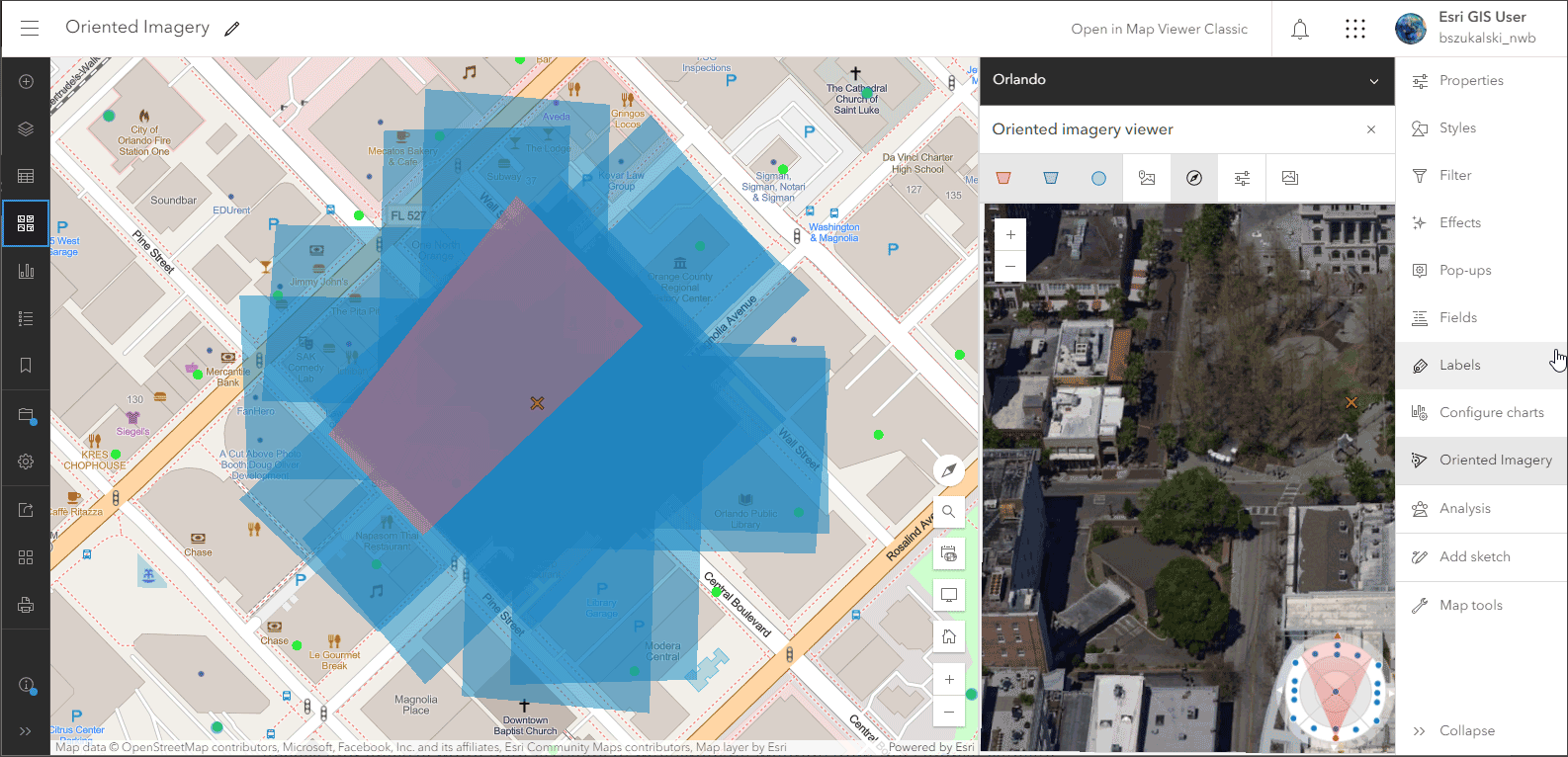
Task: Open Effects in right settings toolbar
Action: (x=1481, y=223)
